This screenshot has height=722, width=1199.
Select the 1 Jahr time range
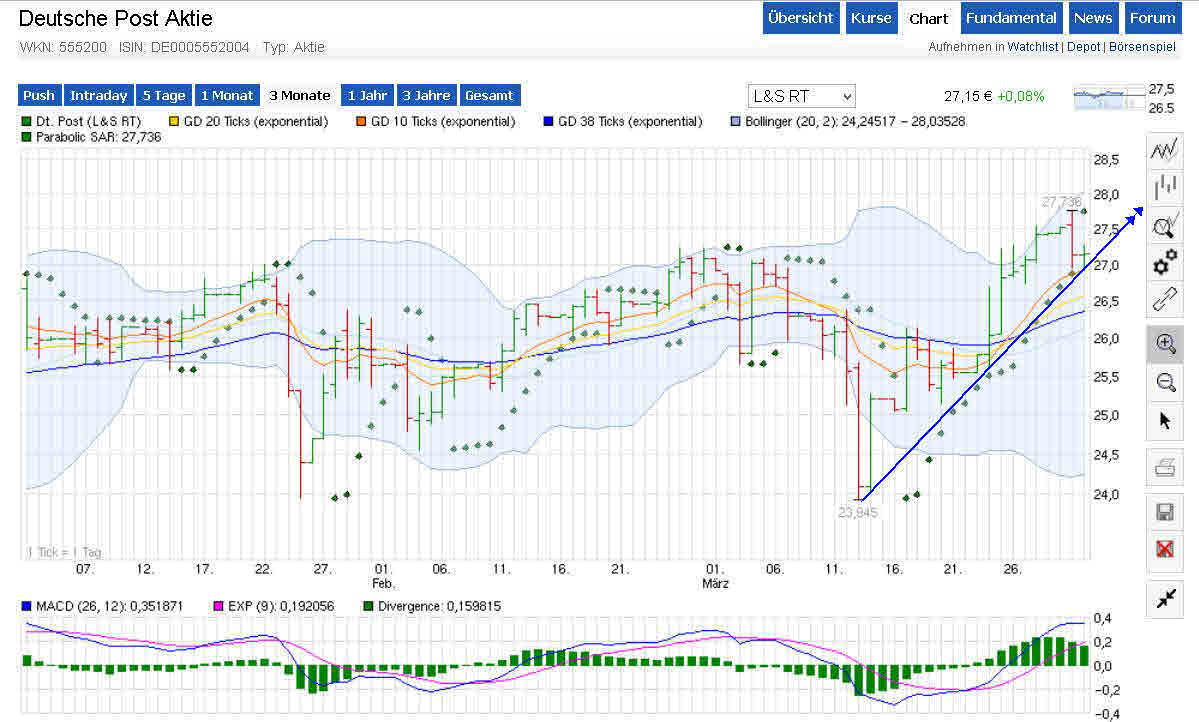click(x=367, y=96)
